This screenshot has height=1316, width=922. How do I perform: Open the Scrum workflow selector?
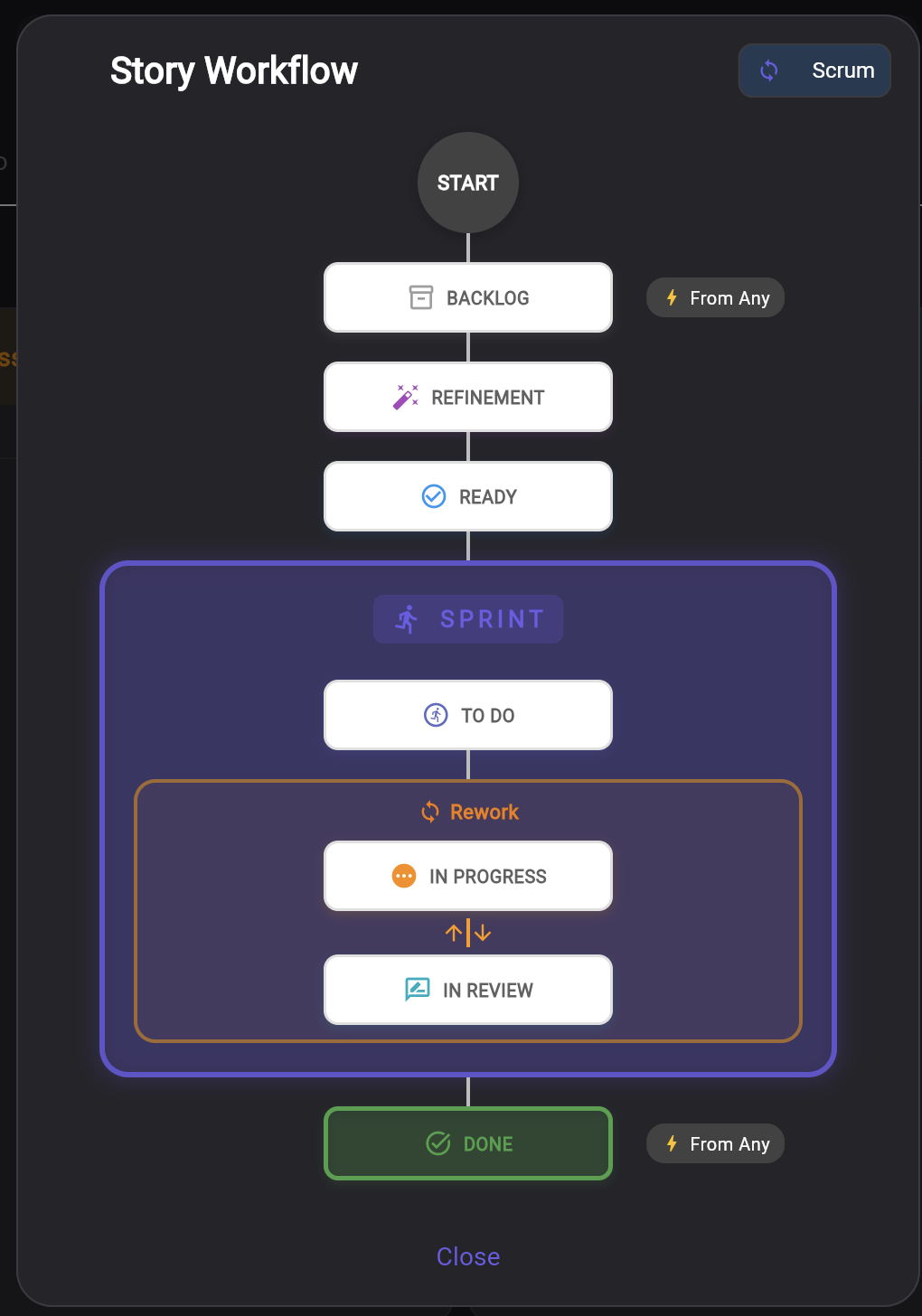click(x=814, y=70)
